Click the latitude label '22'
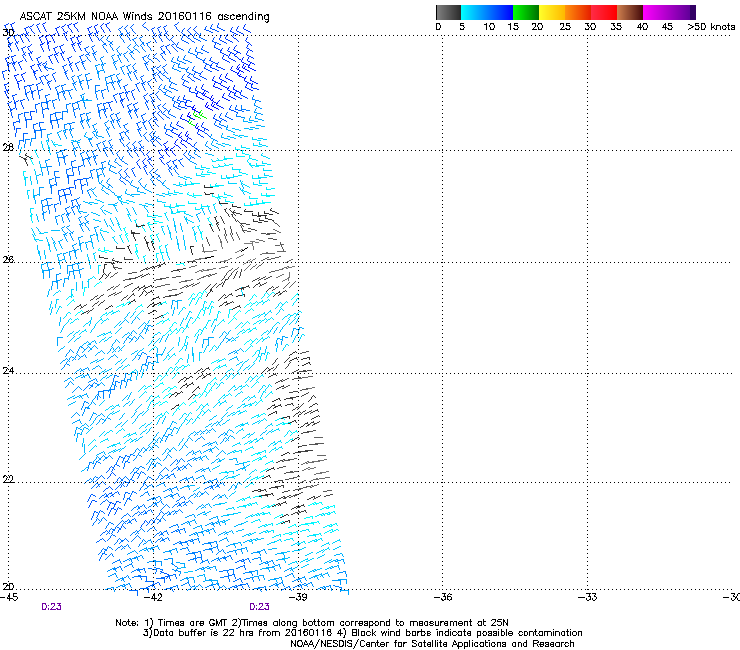This screenshot has width=740, height=650. 8,480
